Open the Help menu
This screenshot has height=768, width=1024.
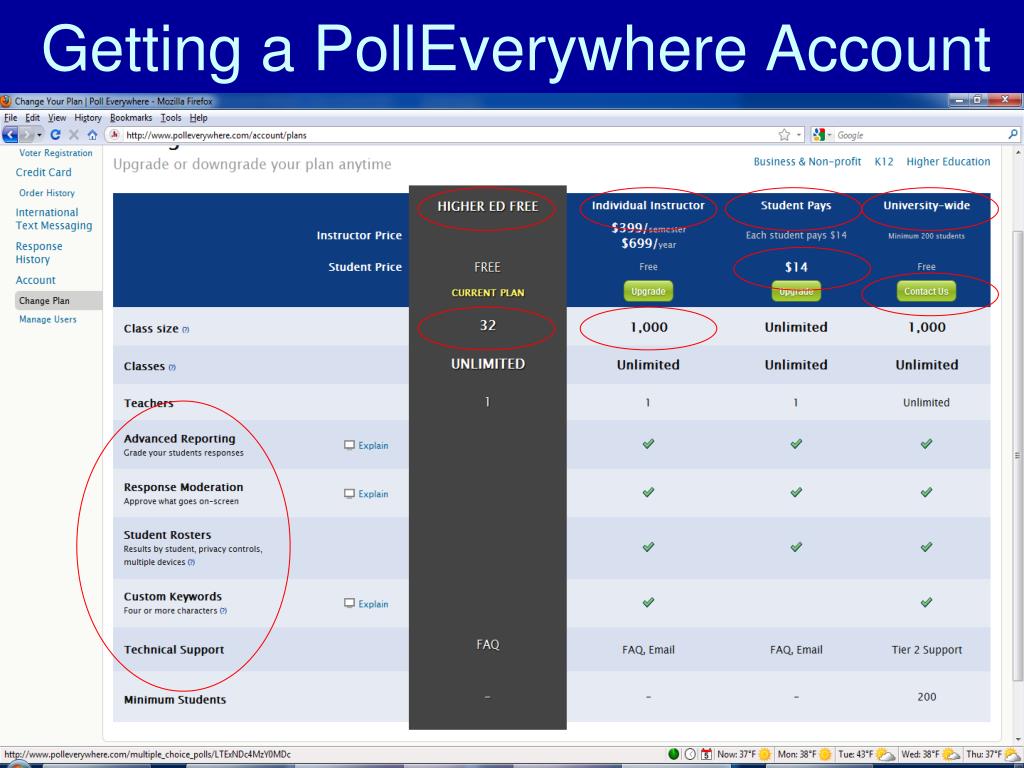pyautogui.click(x=199, y=118)
